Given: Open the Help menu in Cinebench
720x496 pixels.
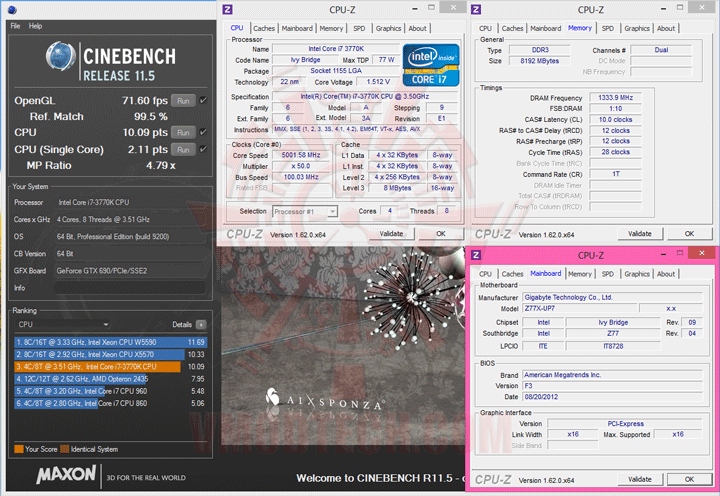Looking at the screenshot, I should tap(35, 26).
